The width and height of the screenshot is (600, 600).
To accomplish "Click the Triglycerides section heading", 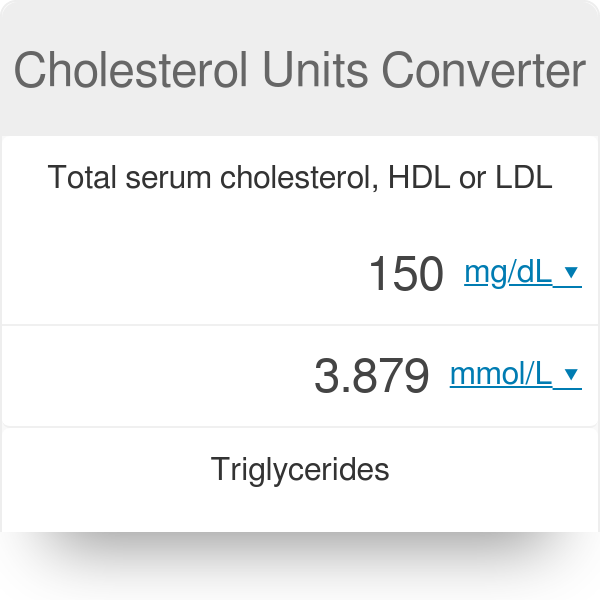I will [x=300, y=469].
